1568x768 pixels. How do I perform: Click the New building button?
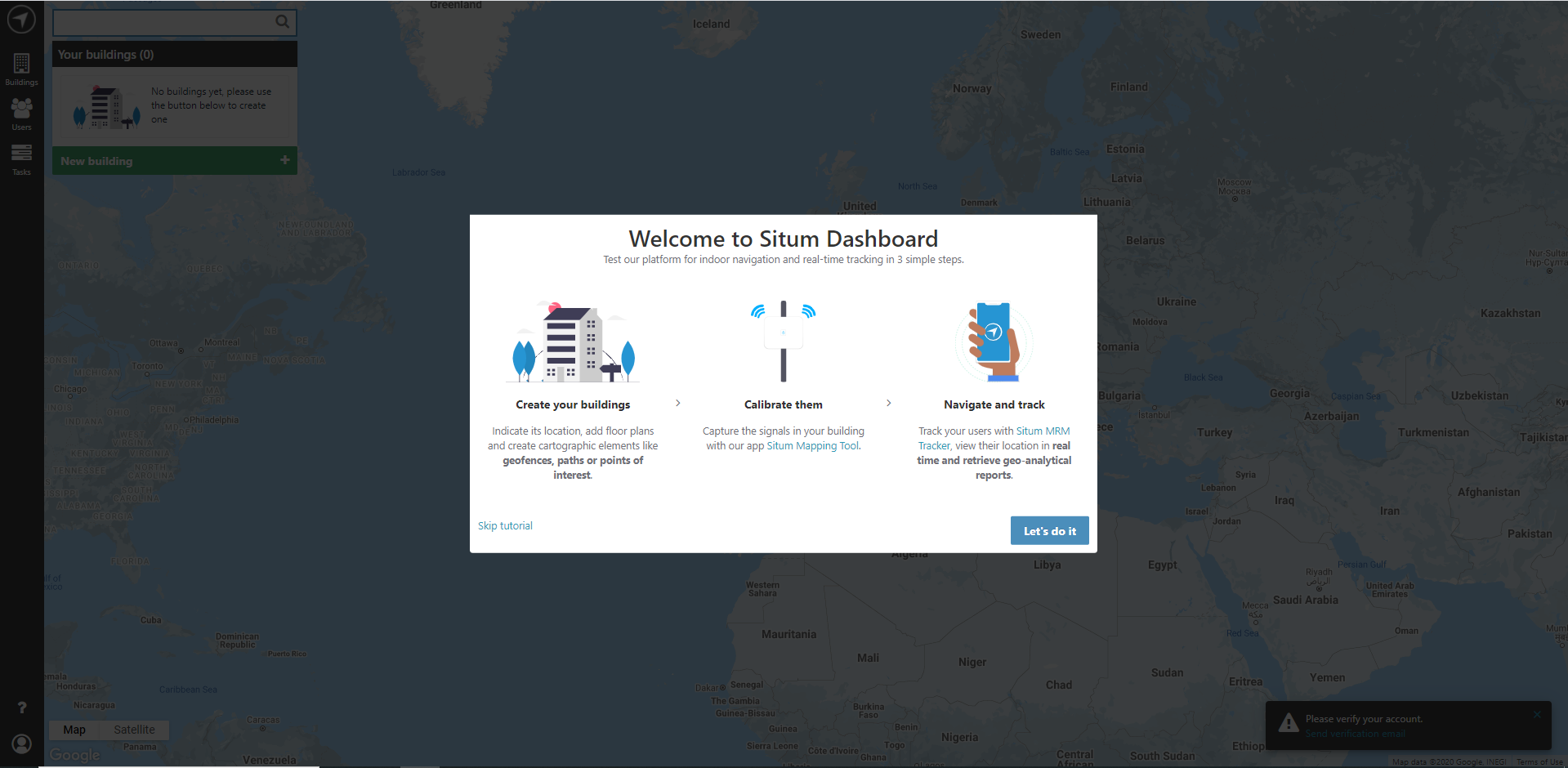pyautogui.click(x=175, y=161)
